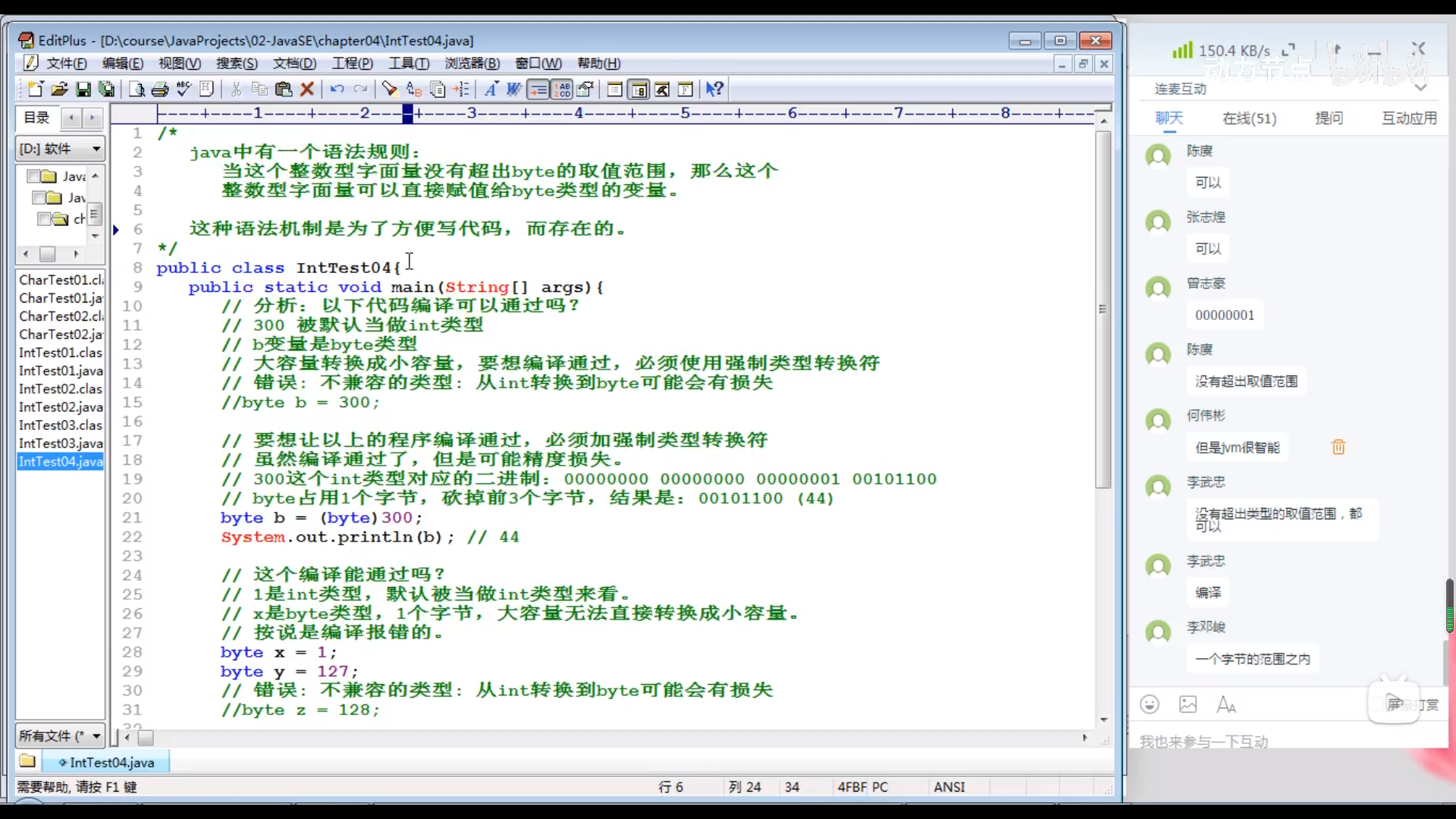This screenshot has width=1456, height=819.
Task: Click the Undo arrow icon
Action: (x=337, y=89)
